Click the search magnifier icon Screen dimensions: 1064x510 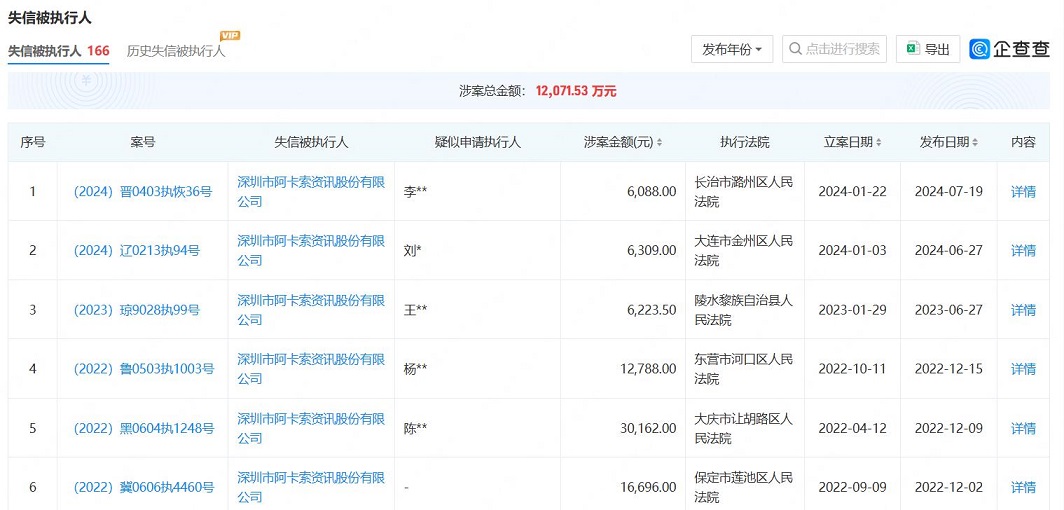(x=795, y=49)
